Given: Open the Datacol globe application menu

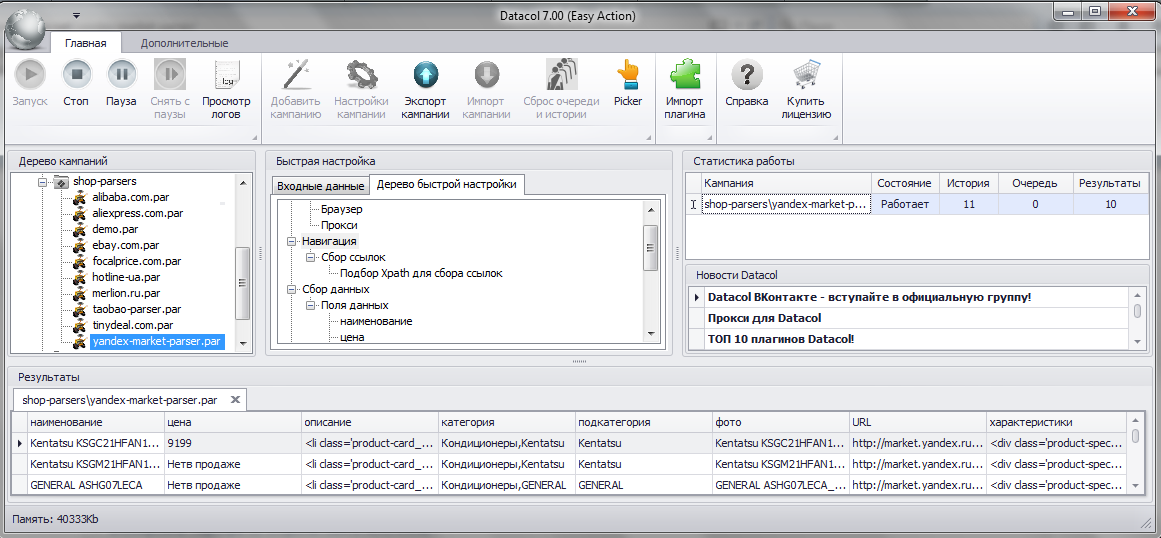Looking at the screenshot, I should pyautogui.click(x=26, y=28).
